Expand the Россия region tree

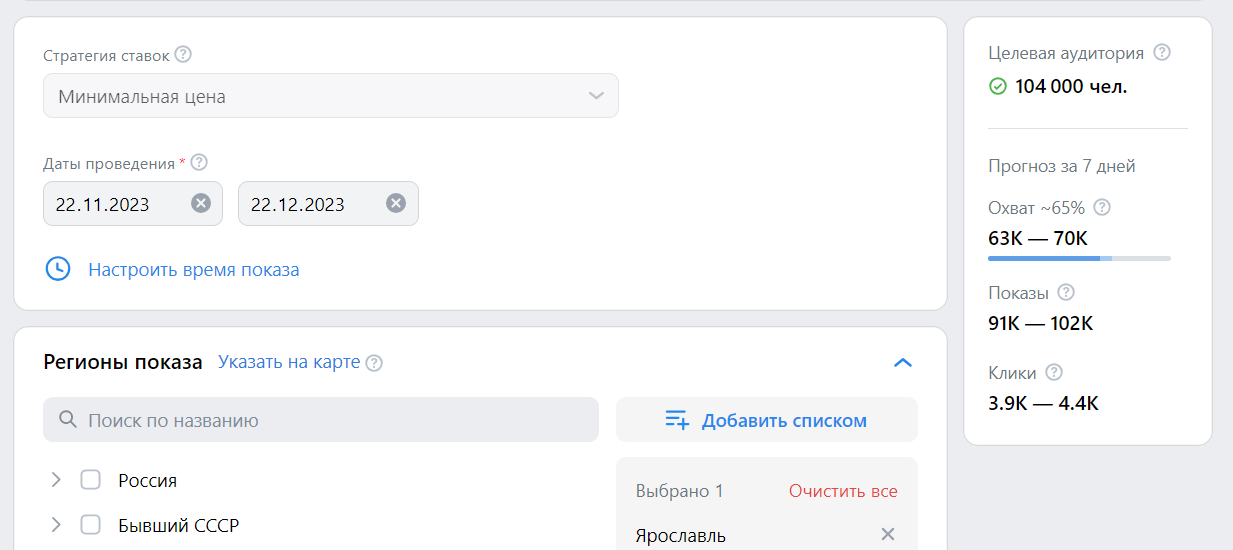pyautogui.click(x=56, y=480)
